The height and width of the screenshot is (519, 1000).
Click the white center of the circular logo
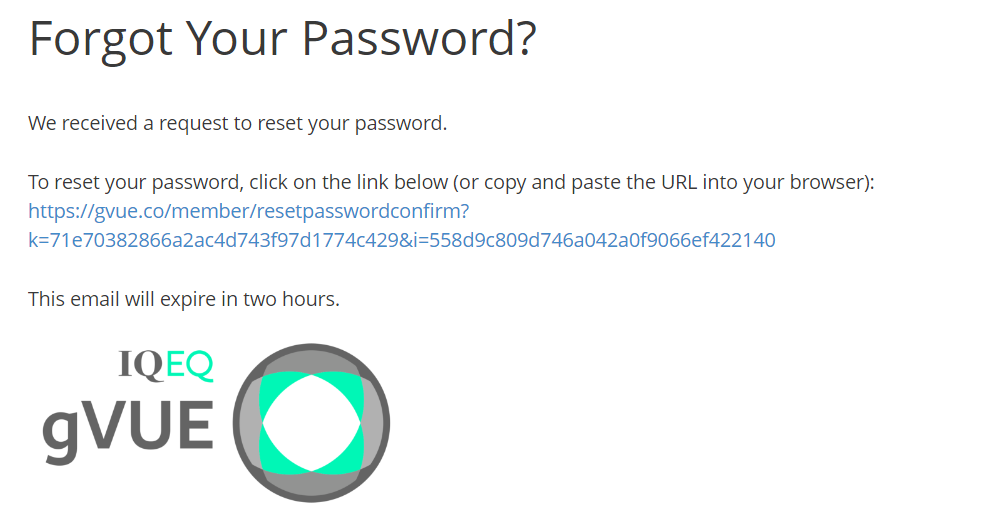point(311,423)
